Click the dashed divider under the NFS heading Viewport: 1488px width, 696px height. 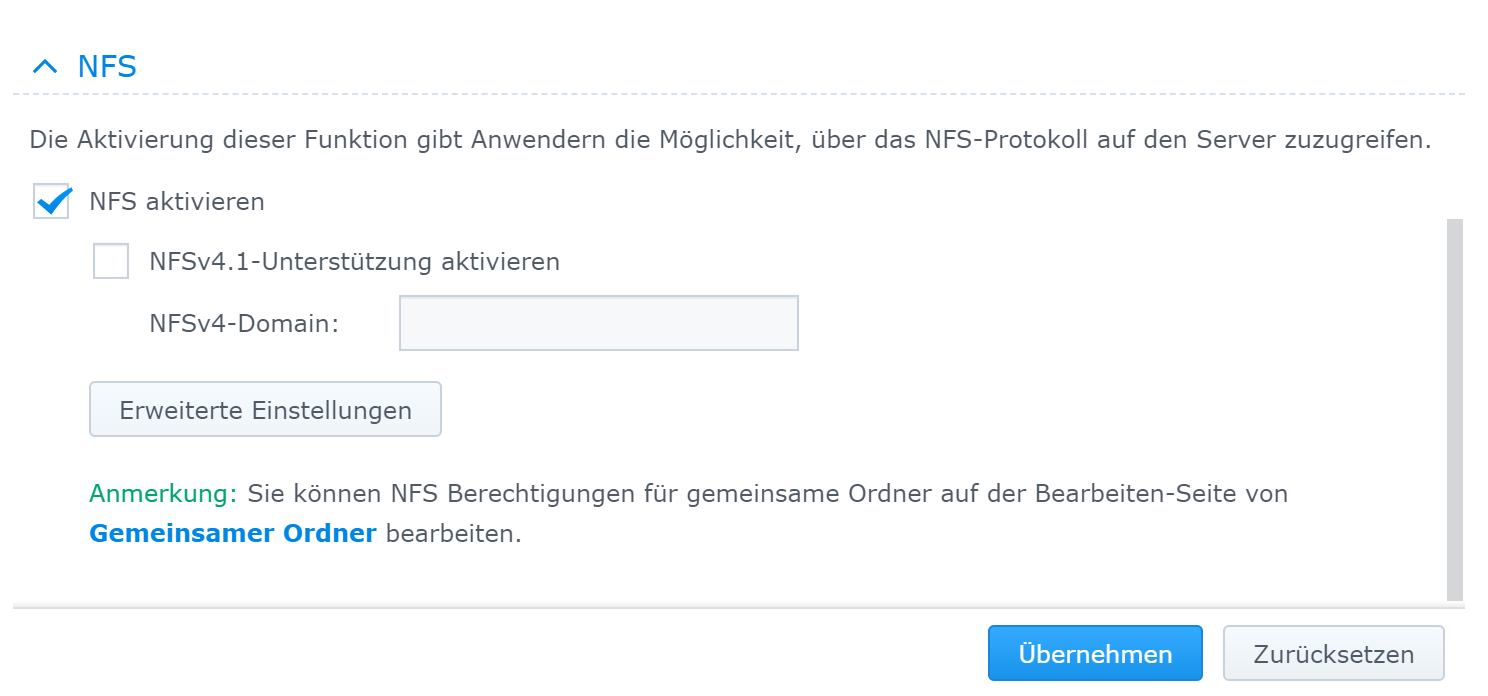point(738,95)
